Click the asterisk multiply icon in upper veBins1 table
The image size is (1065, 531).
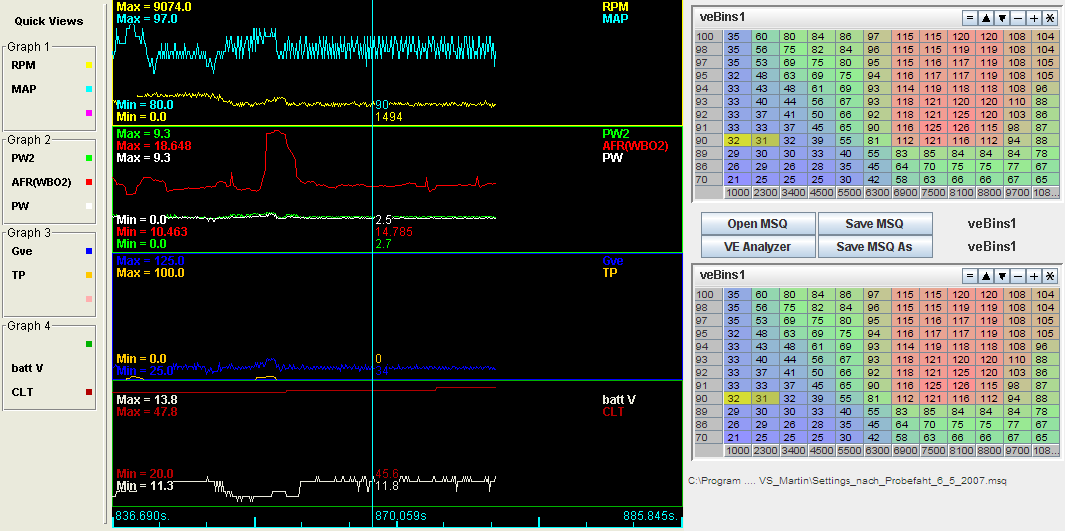point(1049,18)
